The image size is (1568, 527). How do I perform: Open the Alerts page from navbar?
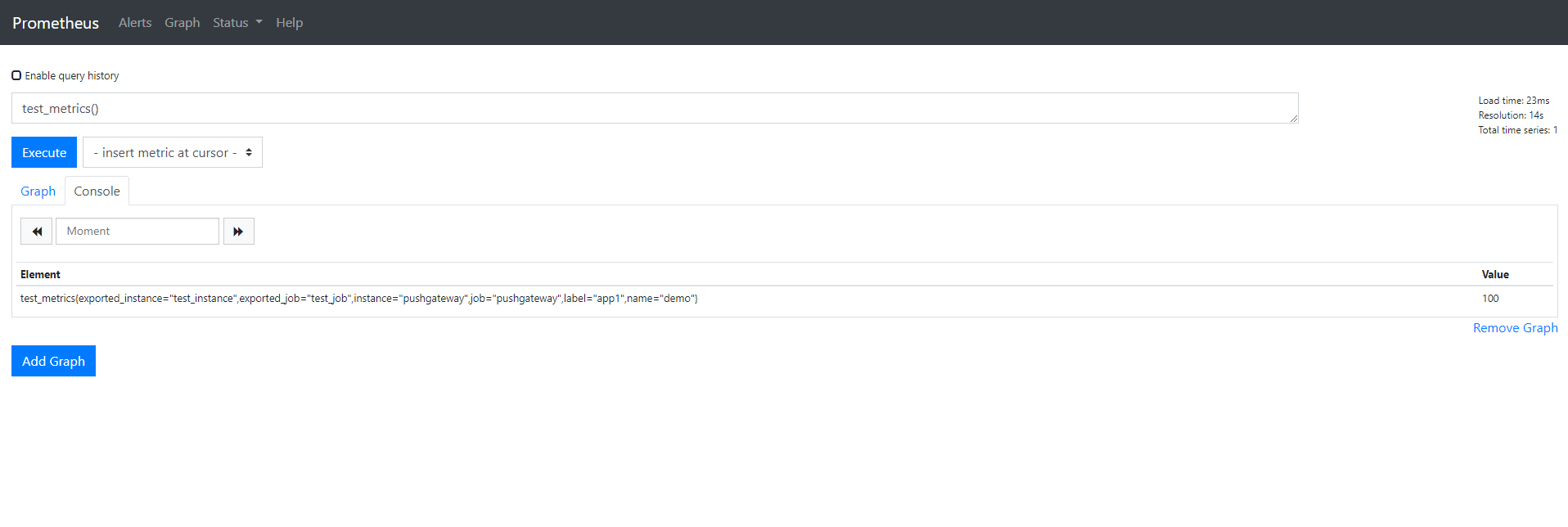135,23
